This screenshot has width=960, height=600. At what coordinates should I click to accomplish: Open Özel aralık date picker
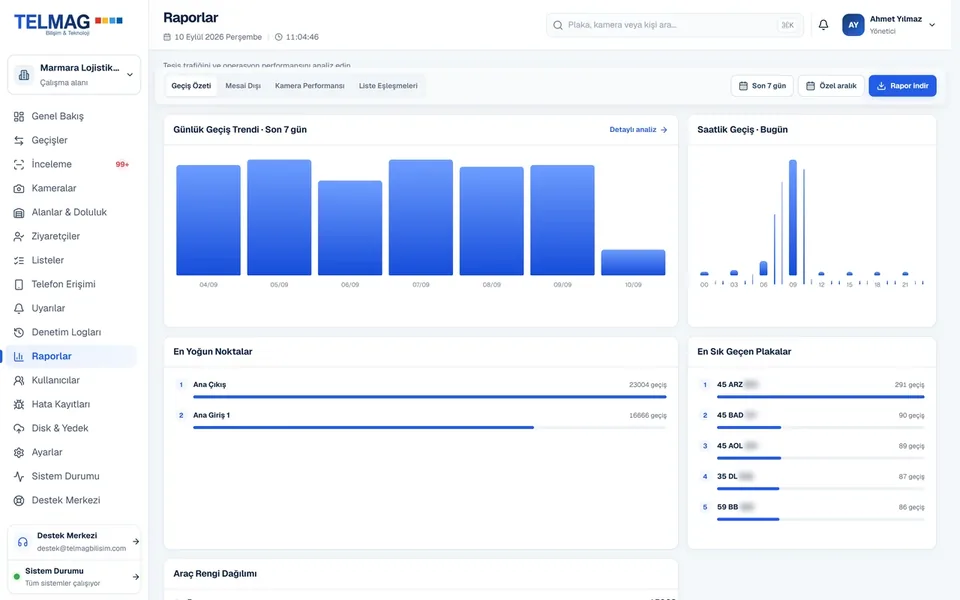(x=831, y=86)
